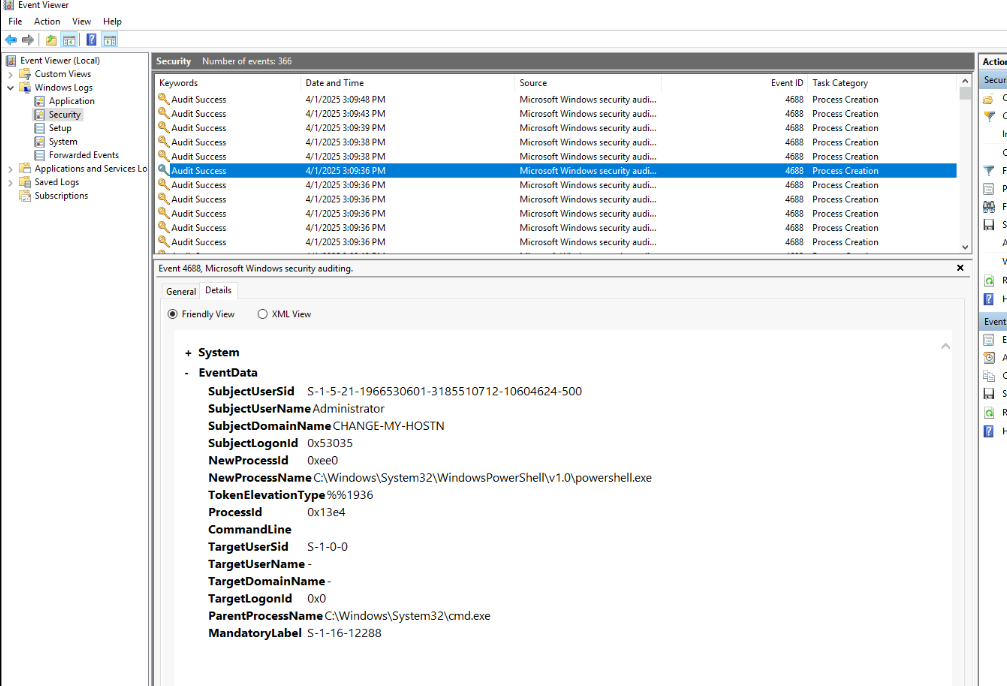
Task: Sort events by Date and Time column
Action: 335,83
